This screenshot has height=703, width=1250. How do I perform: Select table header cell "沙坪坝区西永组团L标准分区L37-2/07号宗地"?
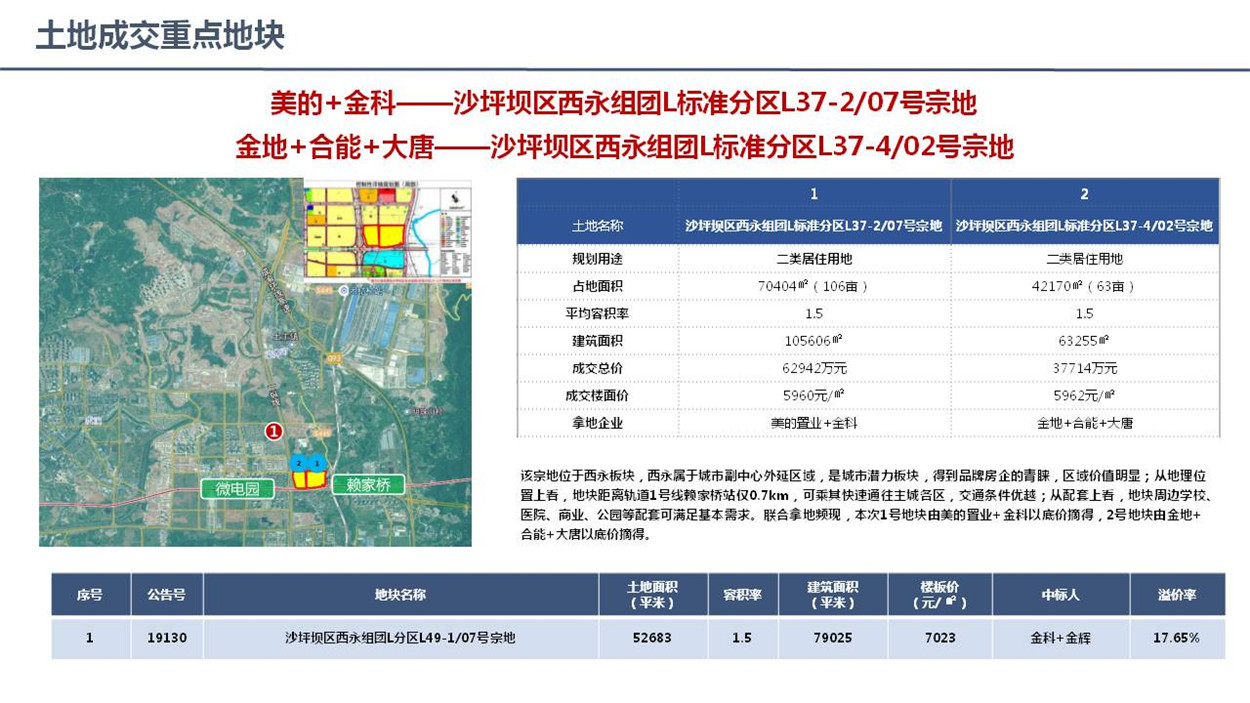click(814, 226)
